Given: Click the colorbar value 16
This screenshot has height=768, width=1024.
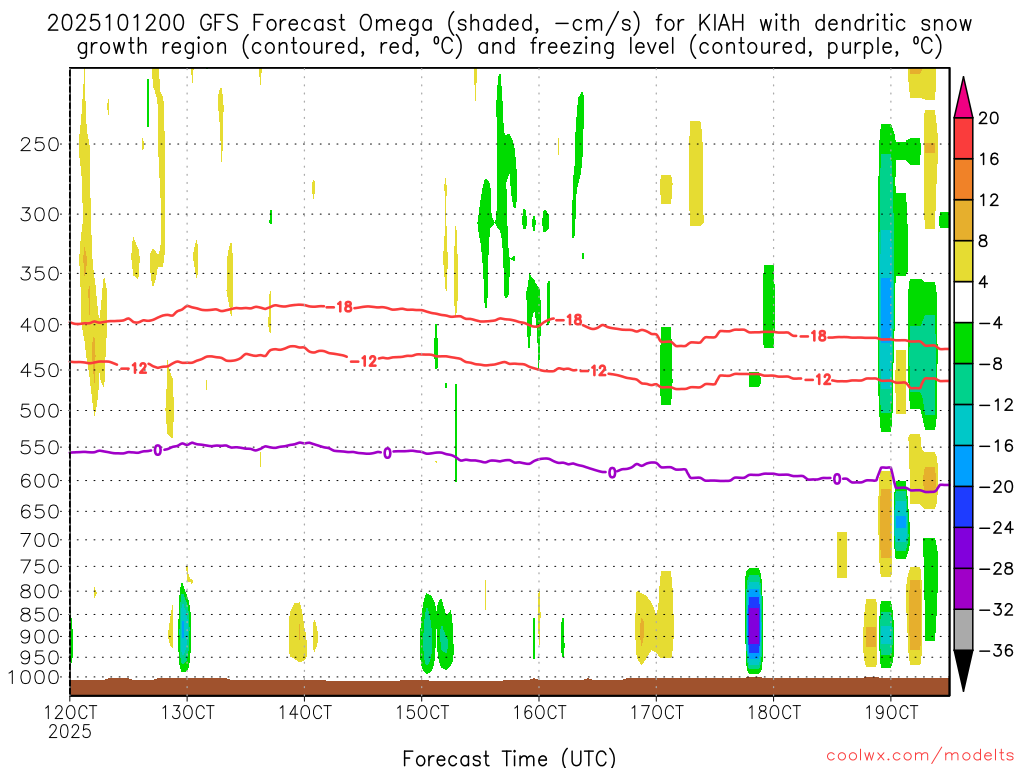Looking at the screenshot, I should [x=989, y=159].
